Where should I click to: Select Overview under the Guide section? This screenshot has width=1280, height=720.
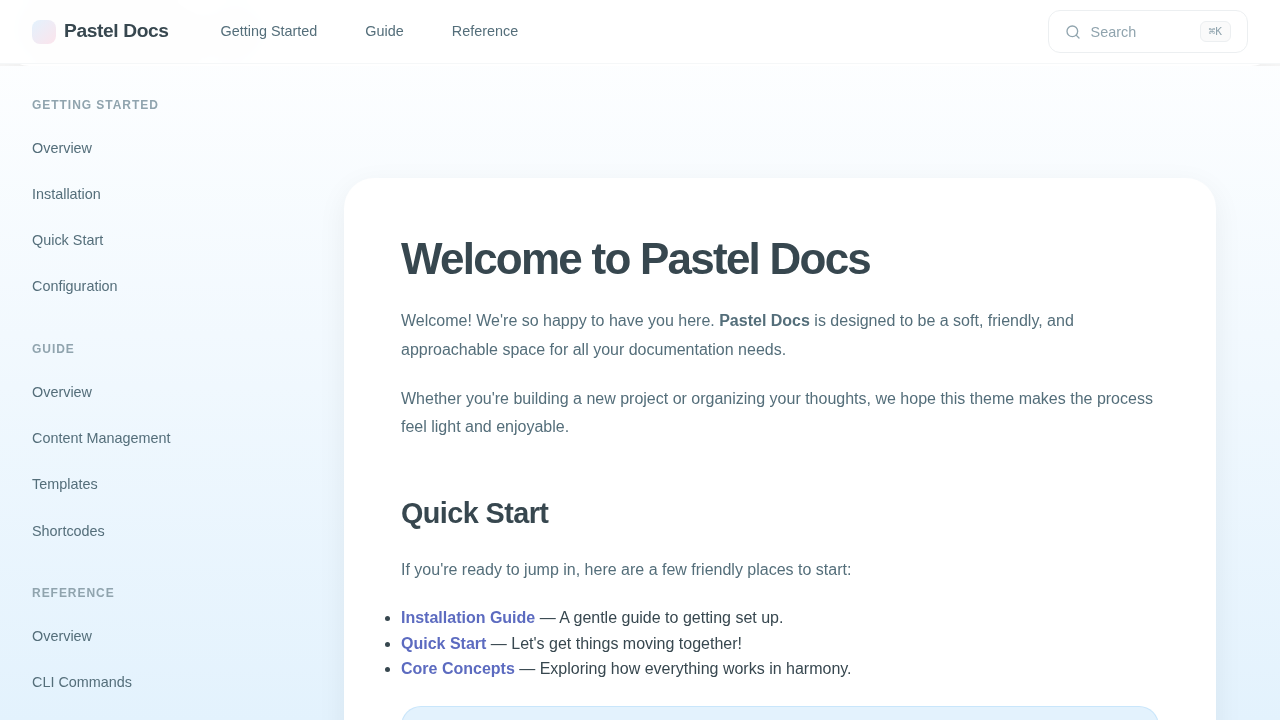pos(62,392)
